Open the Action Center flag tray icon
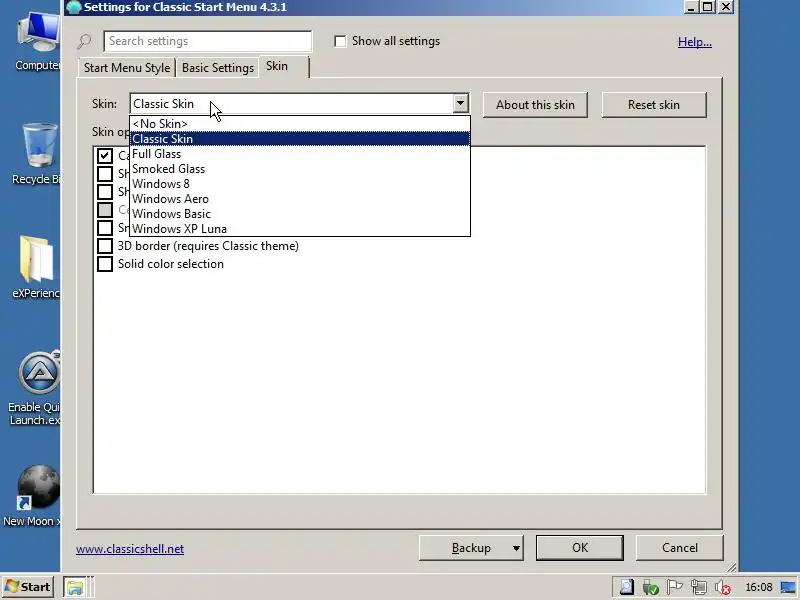 674,587
